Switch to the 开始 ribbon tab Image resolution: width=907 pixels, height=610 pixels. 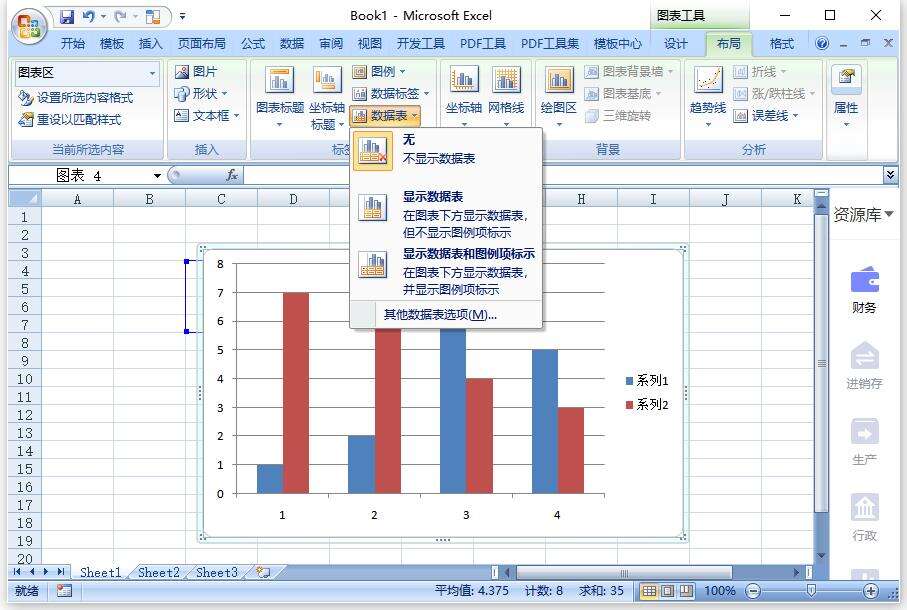73,43
